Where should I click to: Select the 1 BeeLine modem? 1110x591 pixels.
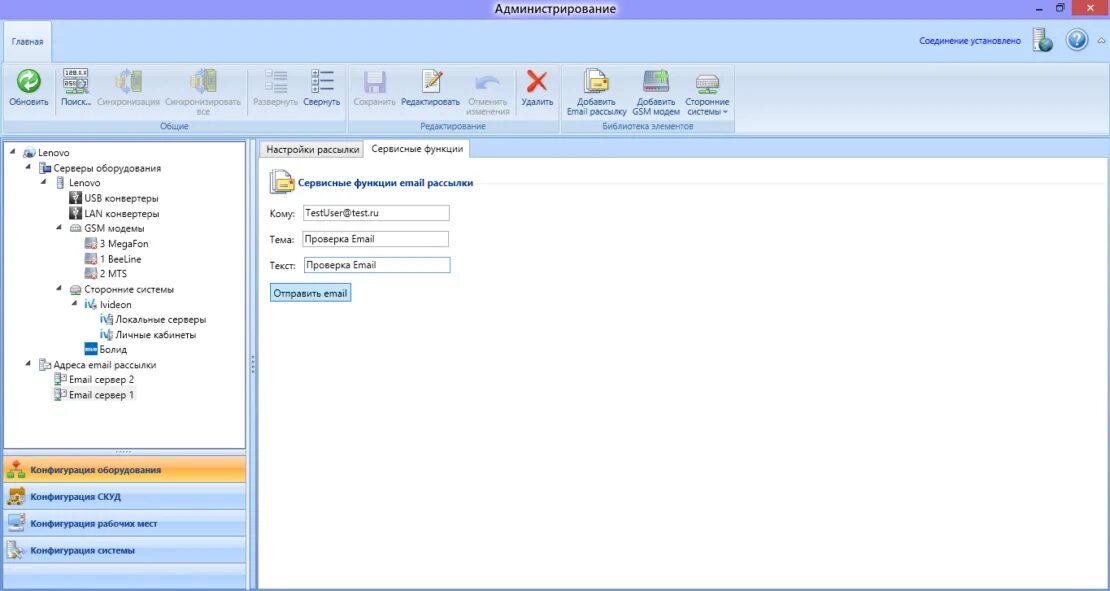pos(120,259)
